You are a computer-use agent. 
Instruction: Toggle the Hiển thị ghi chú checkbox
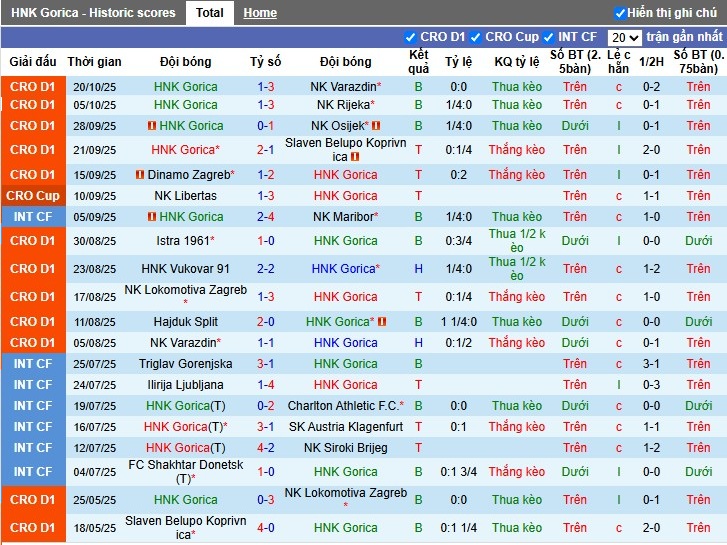coord(620,13)
